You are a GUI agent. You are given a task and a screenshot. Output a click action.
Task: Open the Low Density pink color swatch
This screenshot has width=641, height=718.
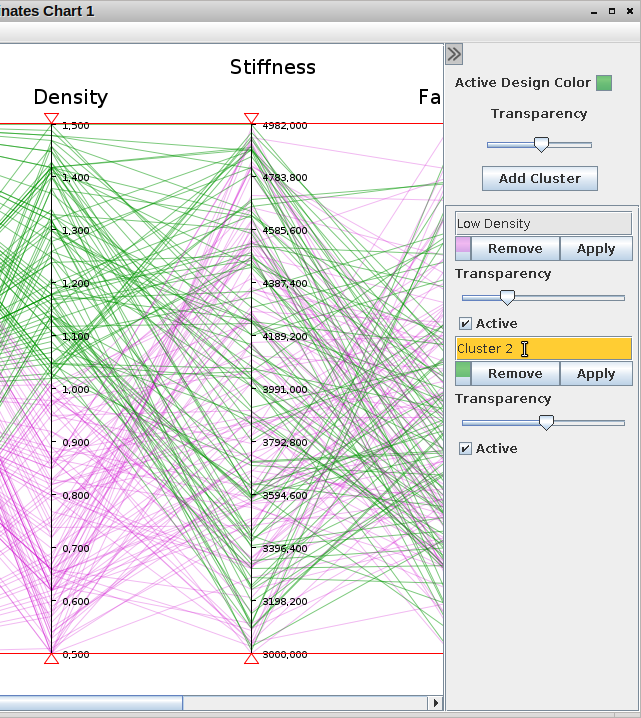pos(463,248)
